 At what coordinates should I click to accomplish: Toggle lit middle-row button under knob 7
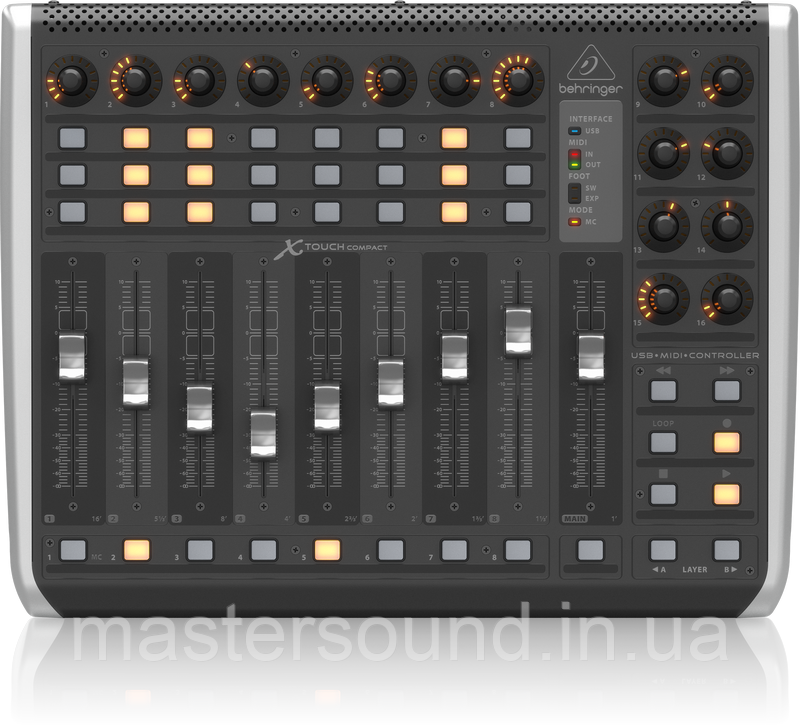pos(454,175)
